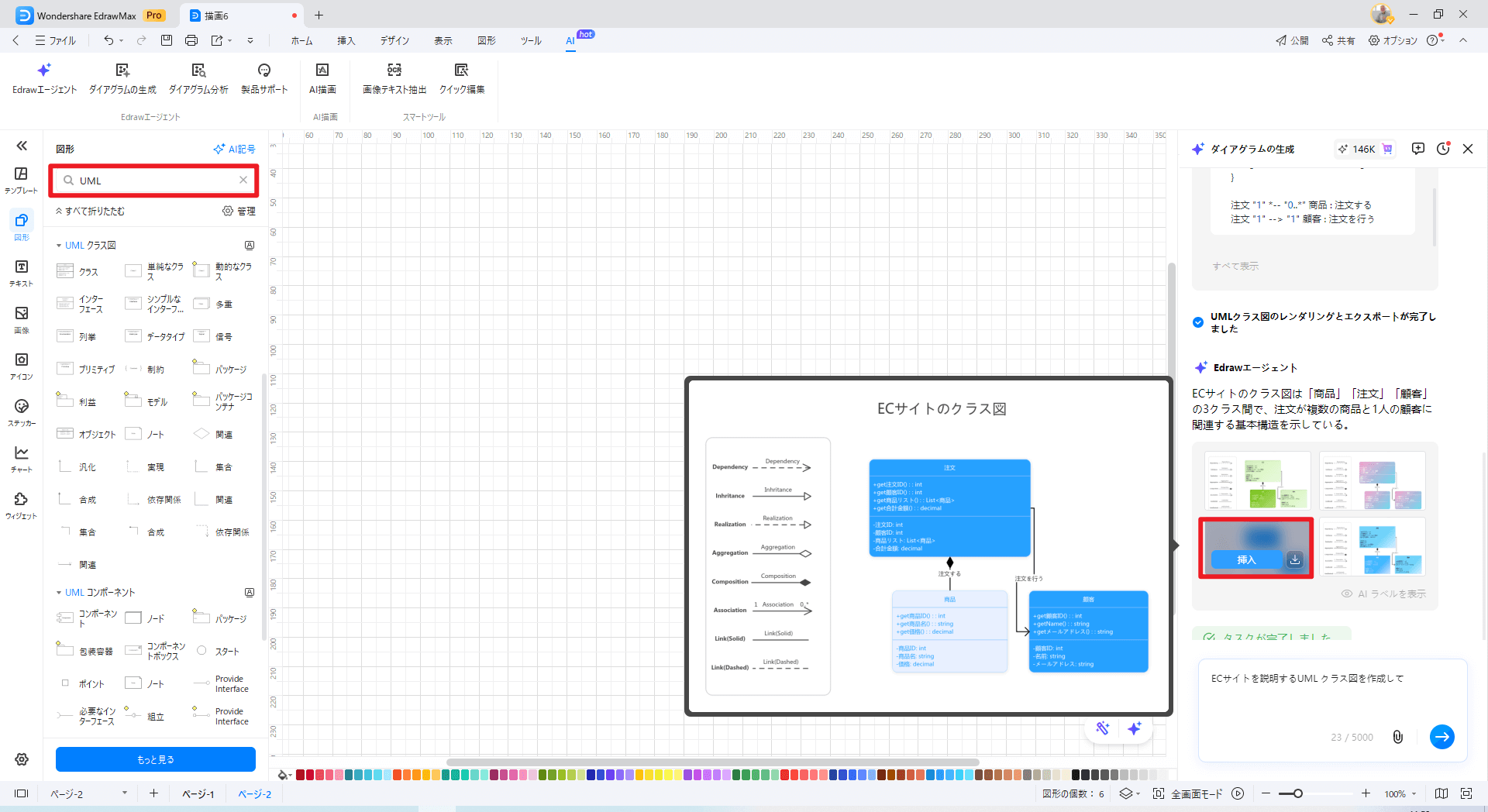The width and height of the screenshot is (1488, 812).
Task: Collapse the left panel with double chevron
Action: pyautogui.click(x=22, y=146)
